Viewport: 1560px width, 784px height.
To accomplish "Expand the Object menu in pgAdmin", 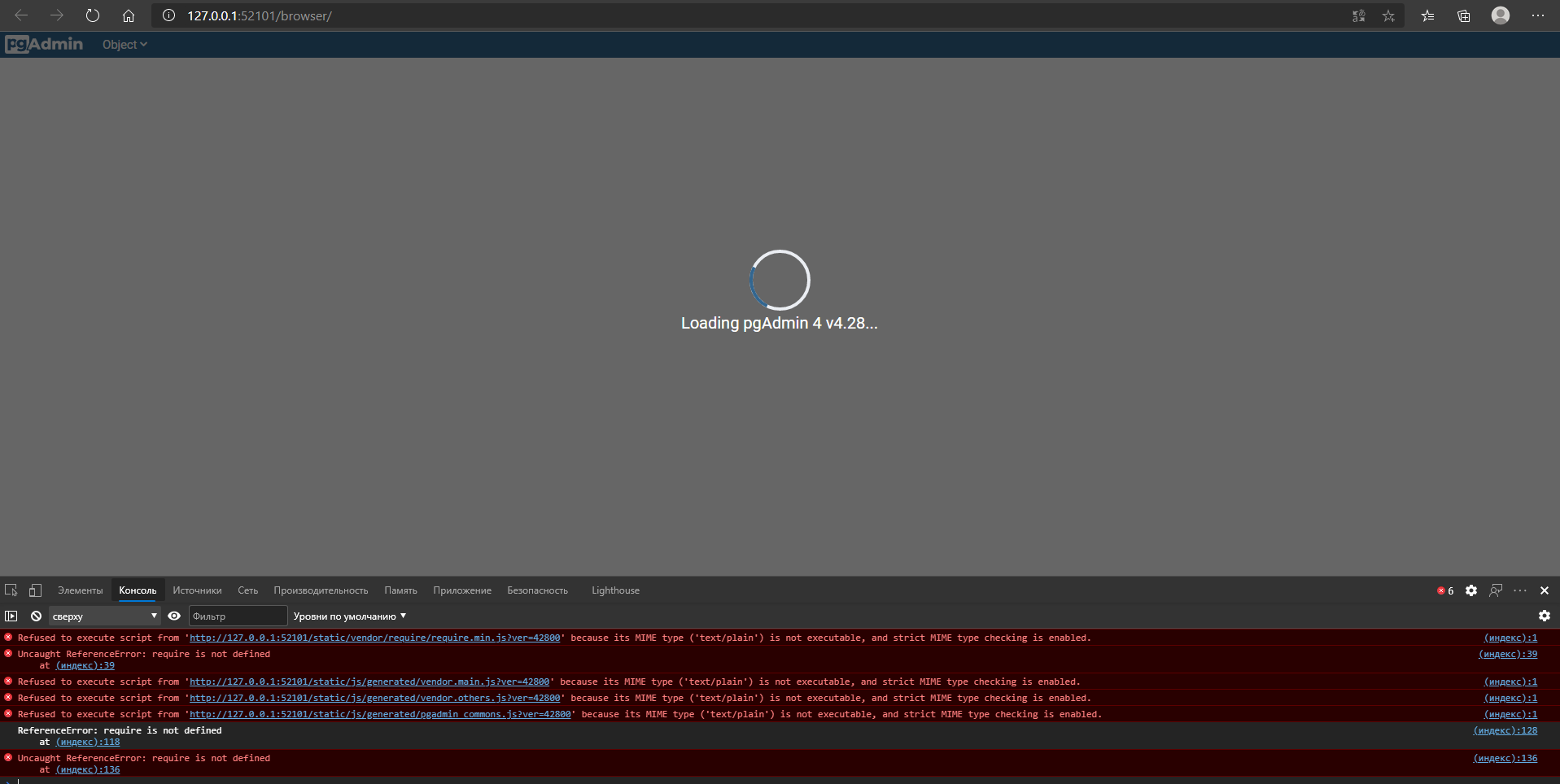I will point(125,45).
